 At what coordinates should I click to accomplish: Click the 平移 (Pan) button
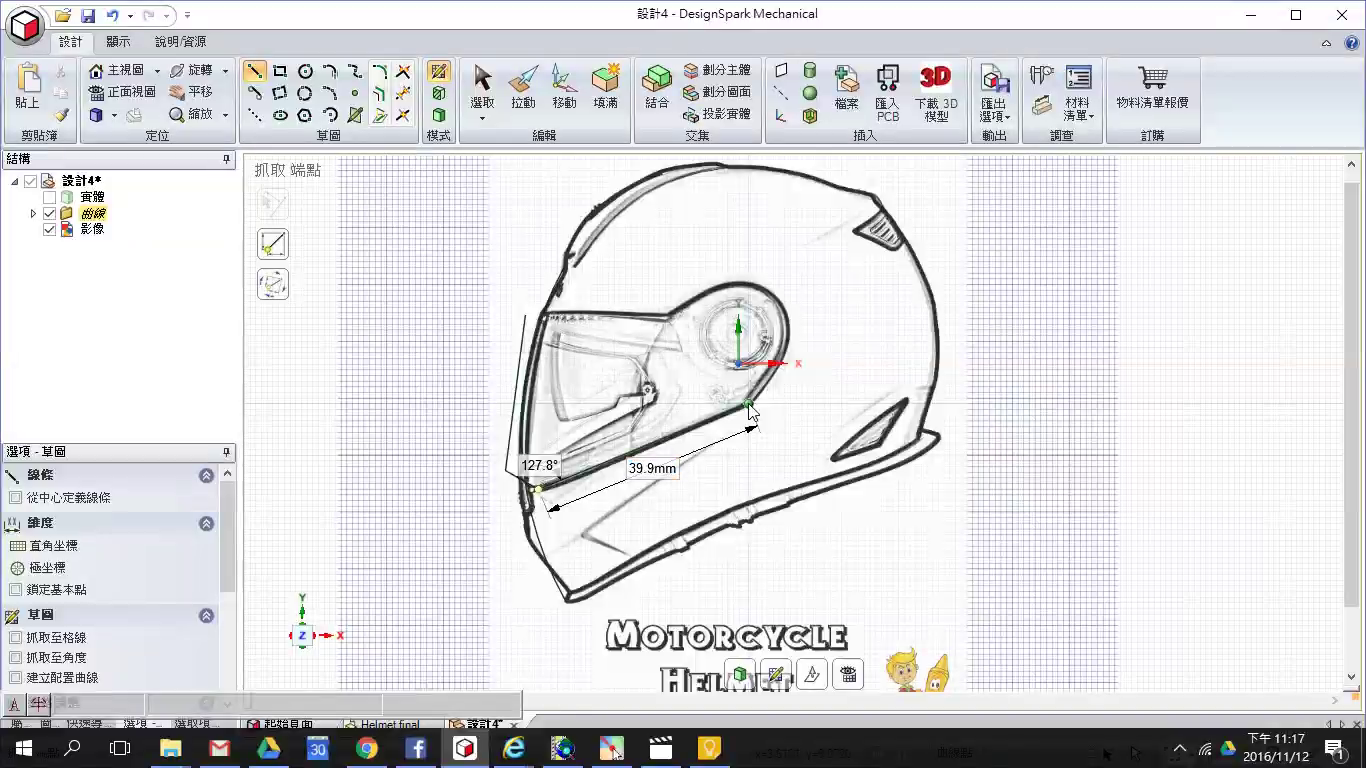[191, 93]
